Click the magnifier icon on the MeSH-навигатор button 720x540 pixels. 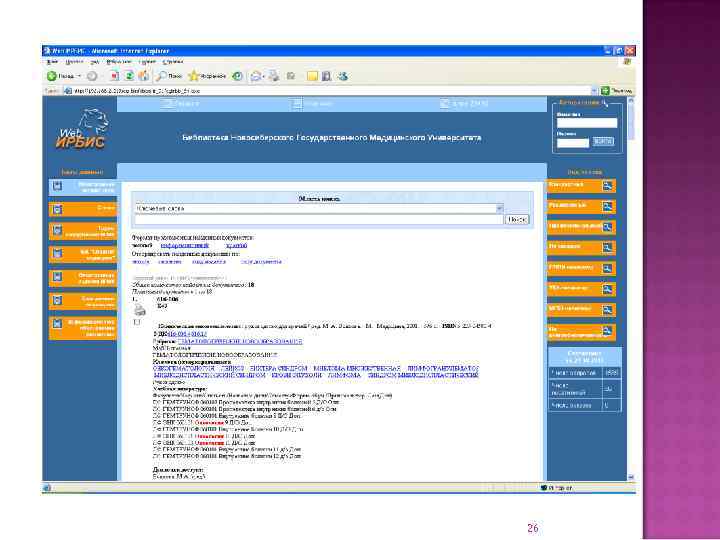607,309
